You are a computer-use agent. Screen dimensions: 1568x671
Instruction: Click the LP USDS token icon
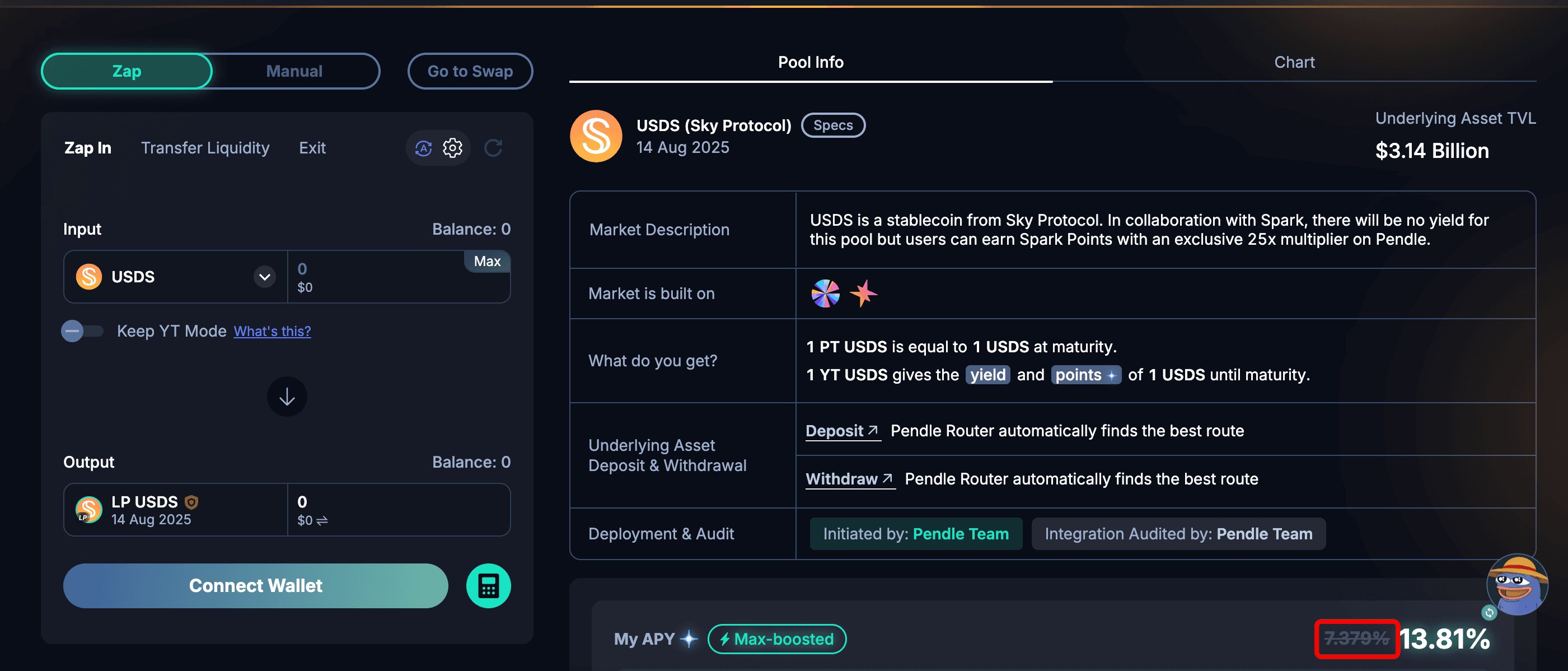click(89, 510)
